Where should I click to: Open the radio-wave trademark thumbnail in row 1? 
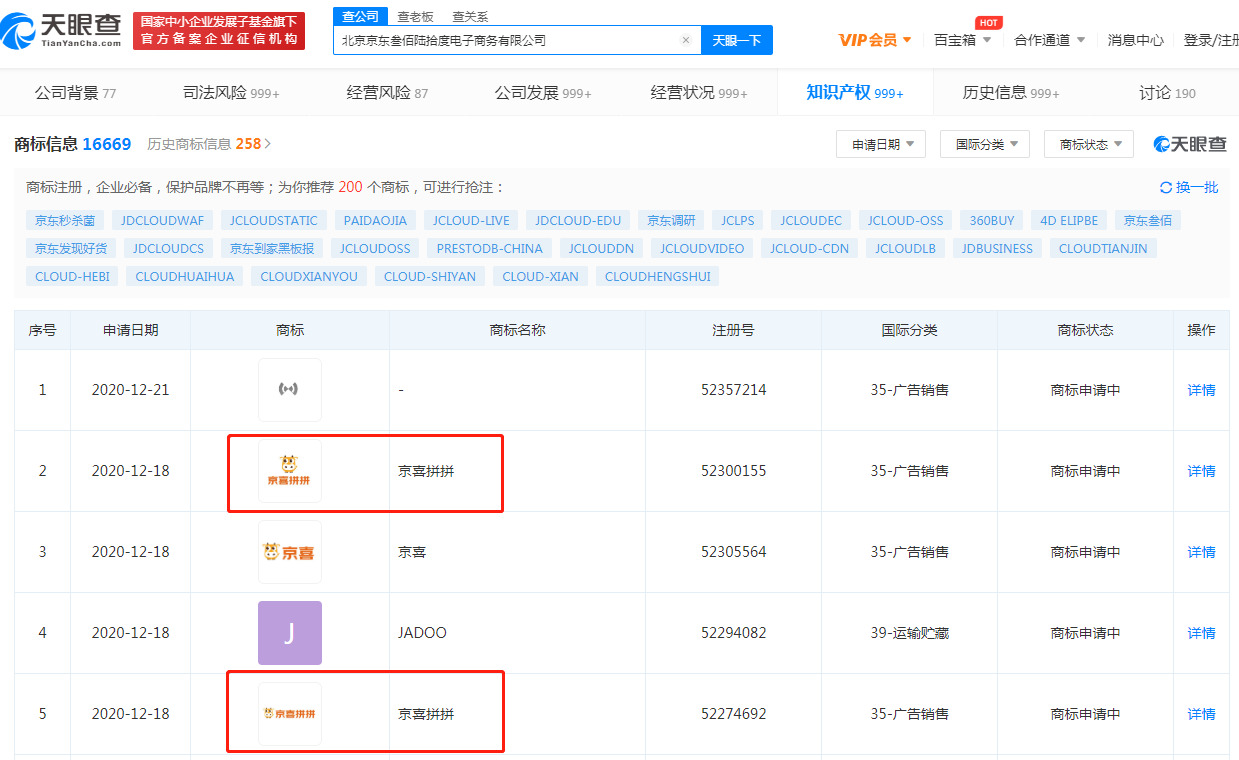[x=290, y=390]
